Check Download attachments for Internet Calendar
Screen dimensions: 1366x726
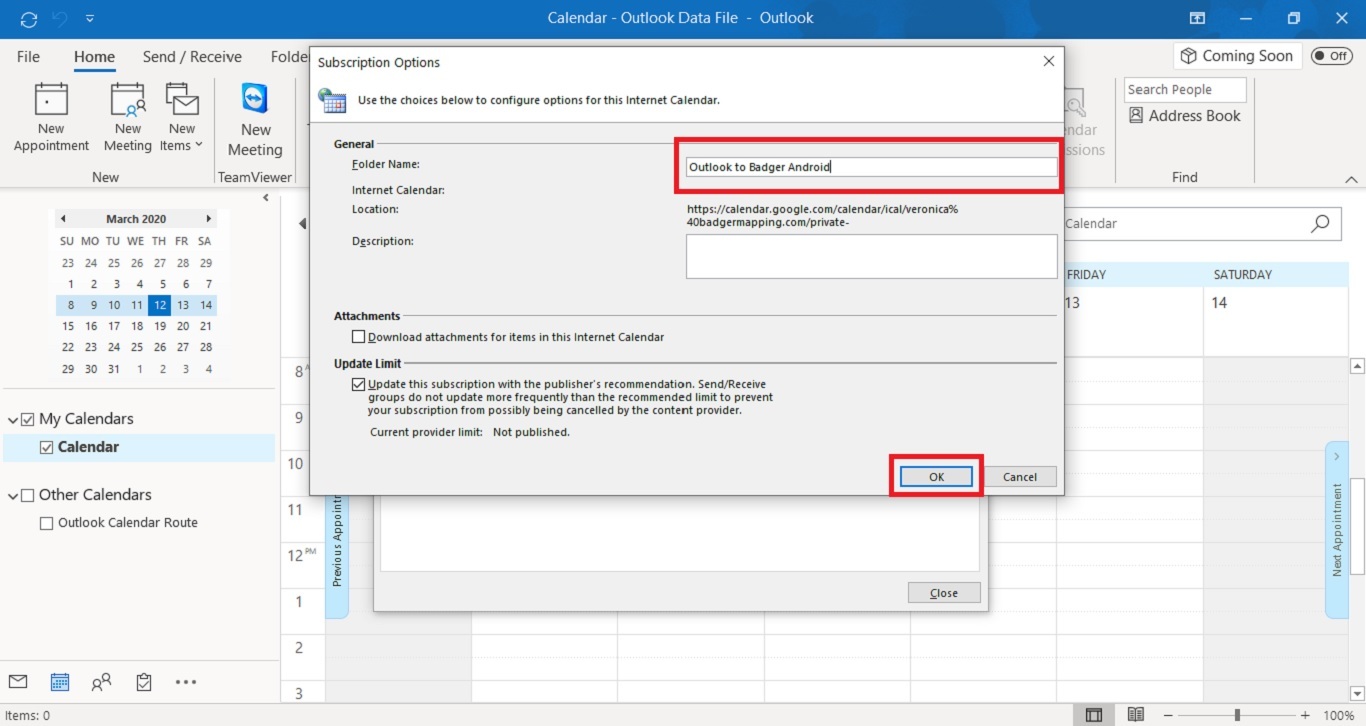pos(359,337)
